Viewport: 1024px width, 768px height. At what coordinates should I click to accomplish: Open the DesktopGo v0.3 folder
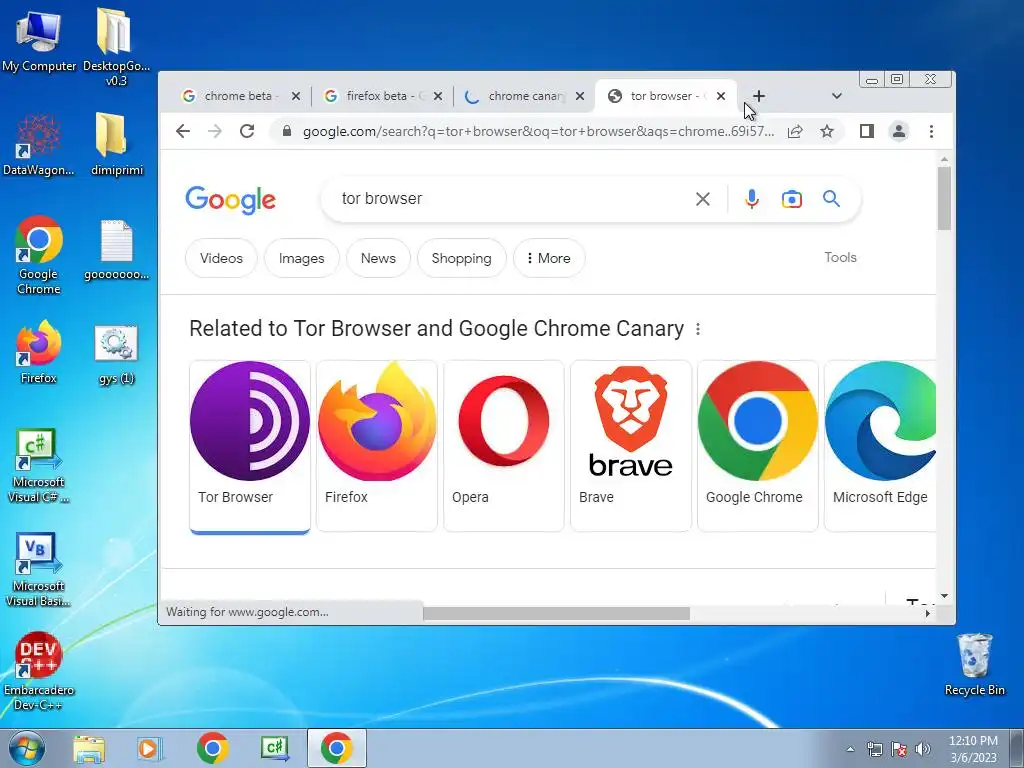click(x=116, y=47)
